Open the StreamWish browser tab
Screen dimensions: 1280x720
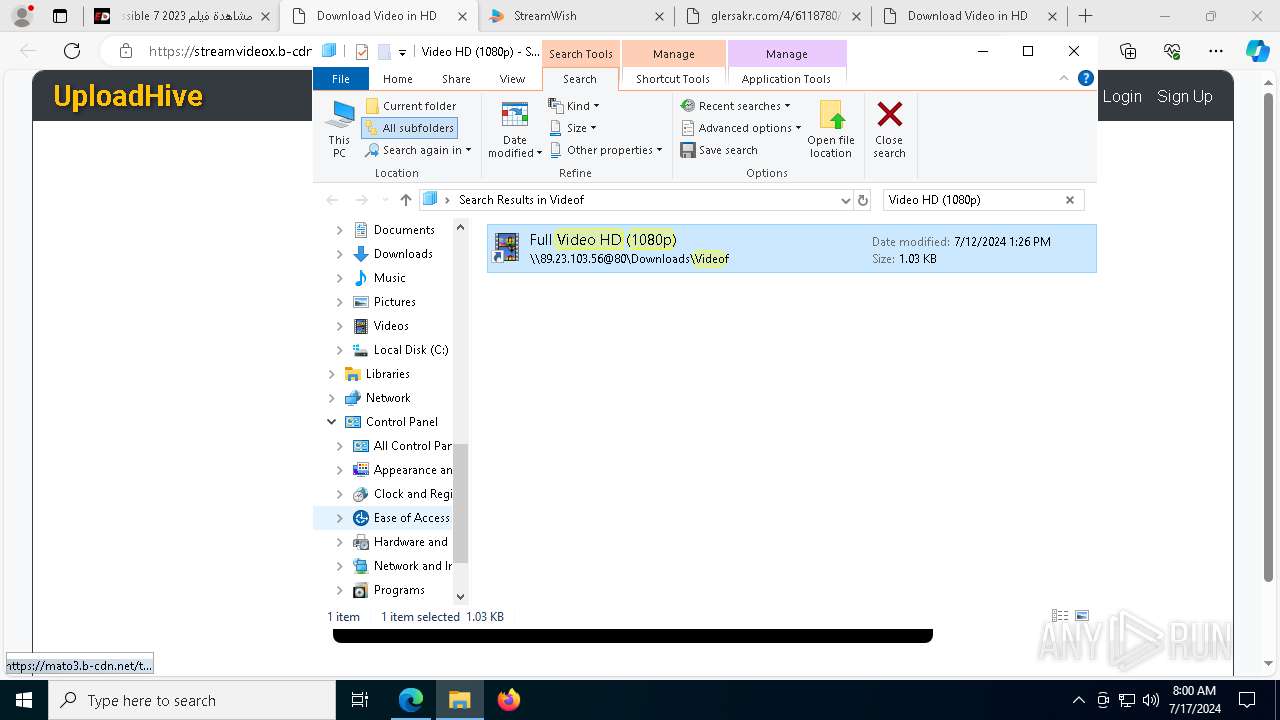577,16
